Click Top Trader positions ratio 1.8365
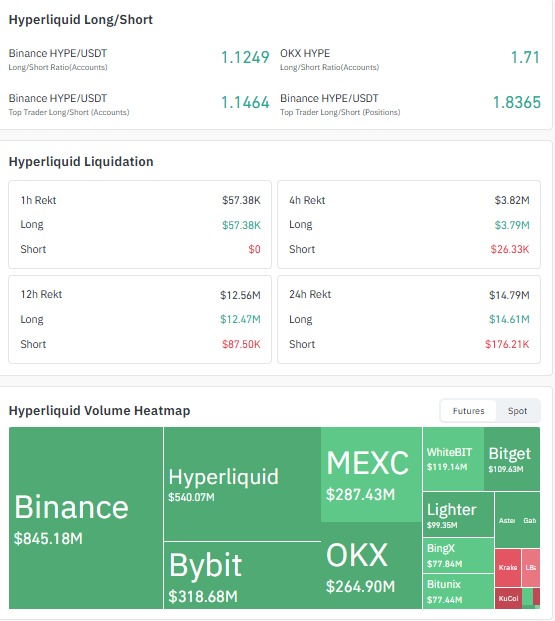The height and width of the screenshot is (621, 555). coord(517,103)
